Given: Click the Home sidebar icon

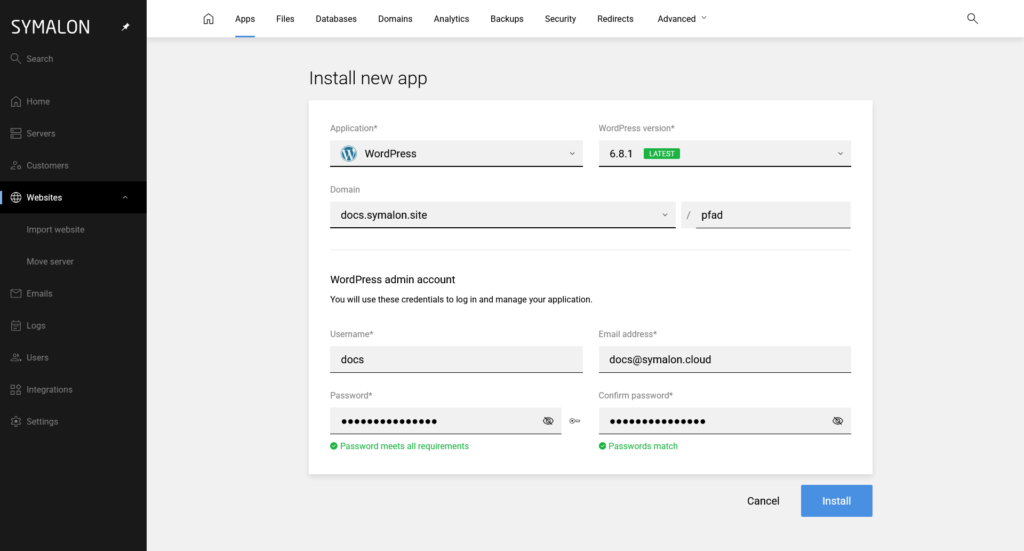Looking at the screenshot, I should point(16,101).
